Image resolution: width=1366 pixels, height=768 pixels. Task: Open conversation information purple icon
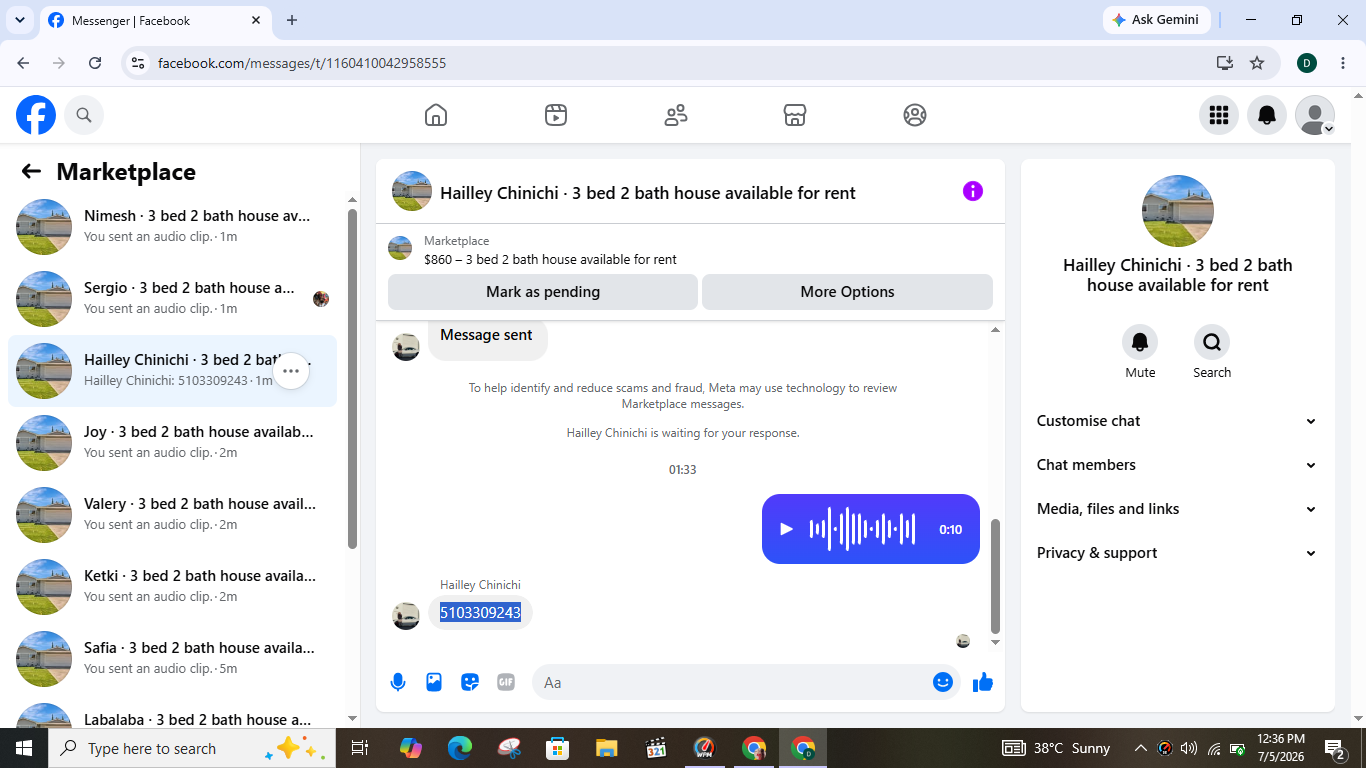pyautogui.click(x=973, y=191)
